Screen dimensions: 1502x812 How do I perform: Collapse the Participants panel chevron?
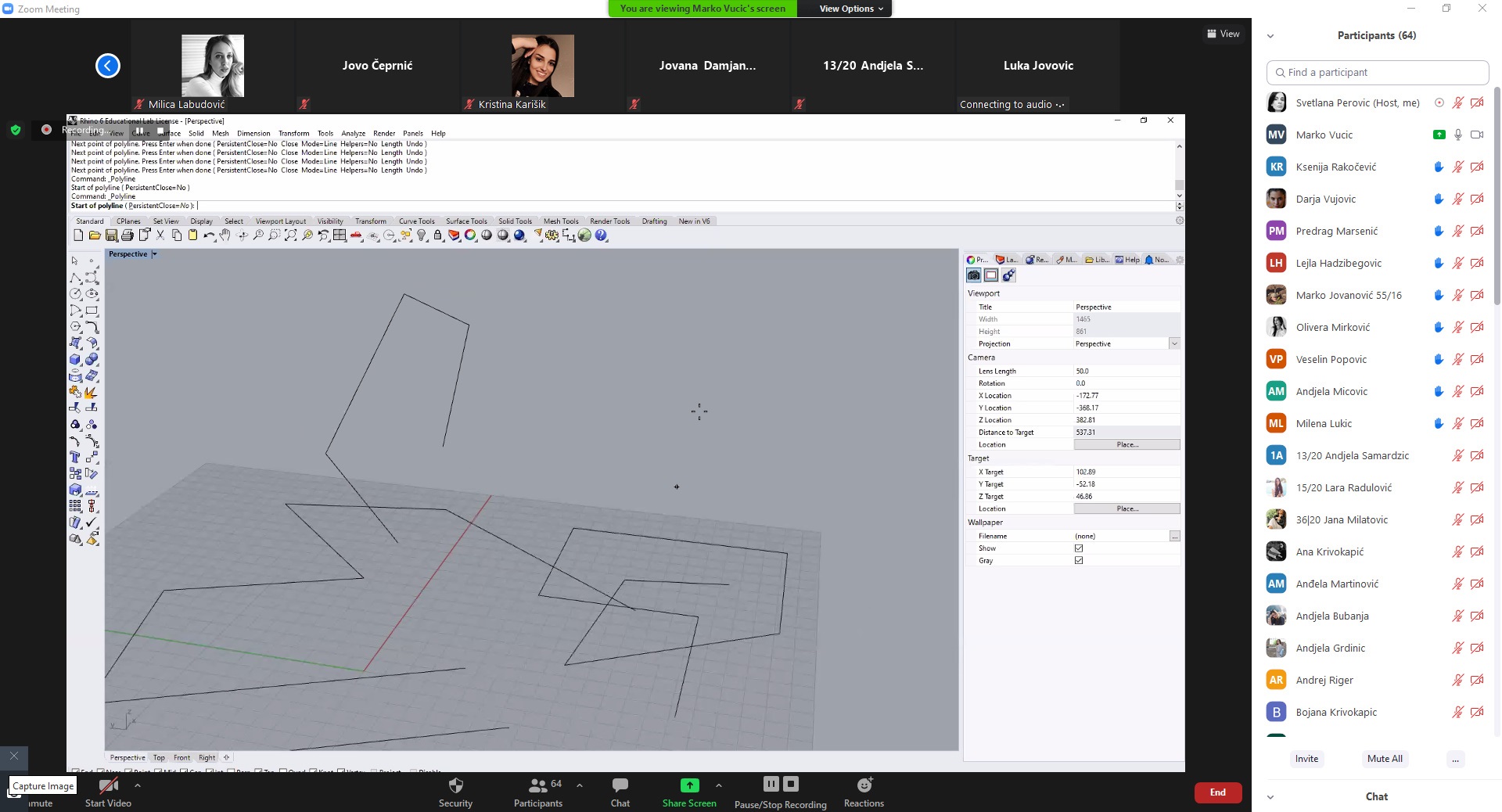[x=1270, y=36]
